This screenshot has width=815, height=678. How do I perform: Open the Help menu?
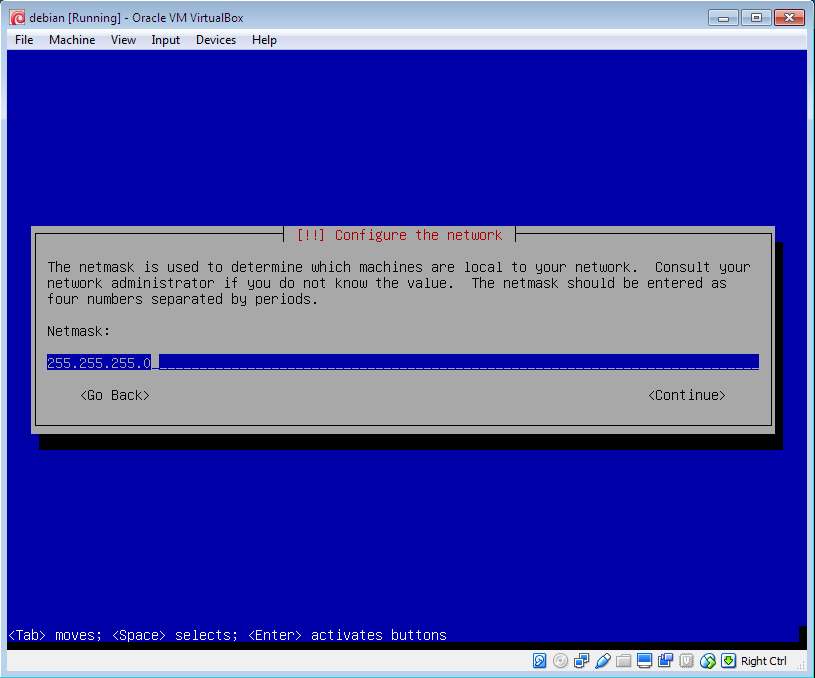point(264,40)
